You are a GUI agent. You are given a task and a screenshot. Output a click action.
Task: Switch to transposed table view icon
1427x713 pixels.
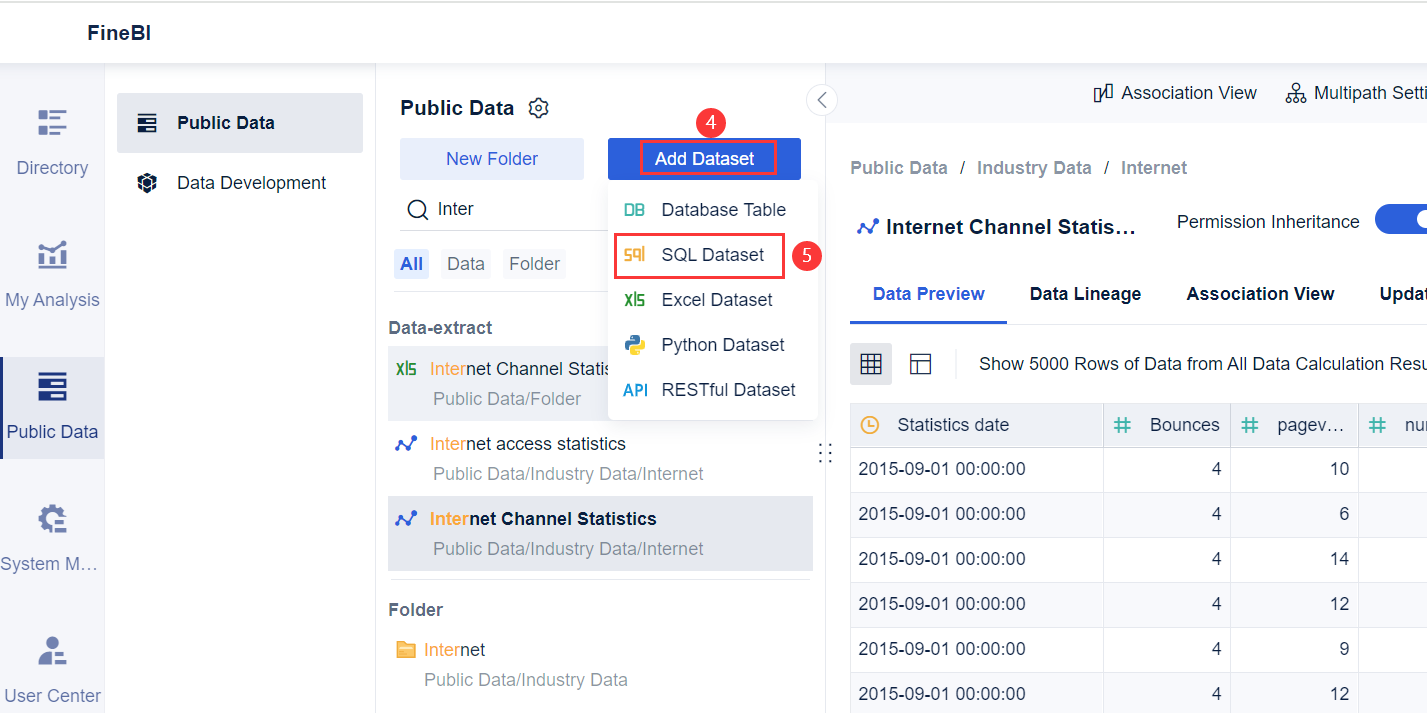tap(920, 364)
